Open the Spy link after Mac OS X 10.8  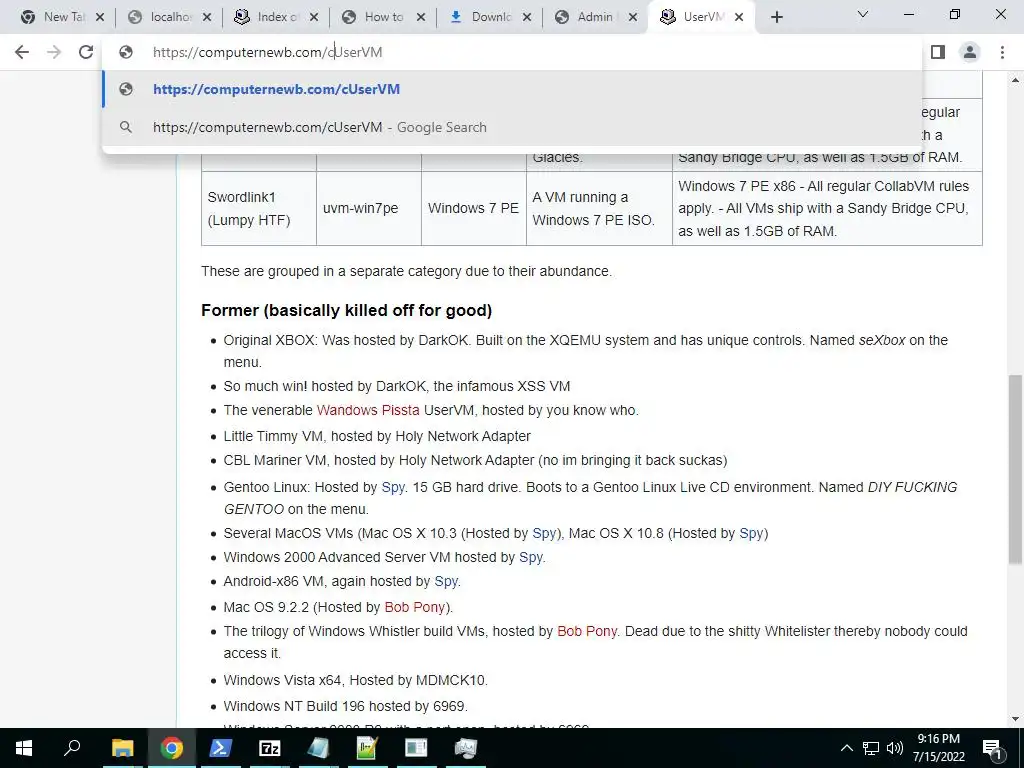(751, 533)
